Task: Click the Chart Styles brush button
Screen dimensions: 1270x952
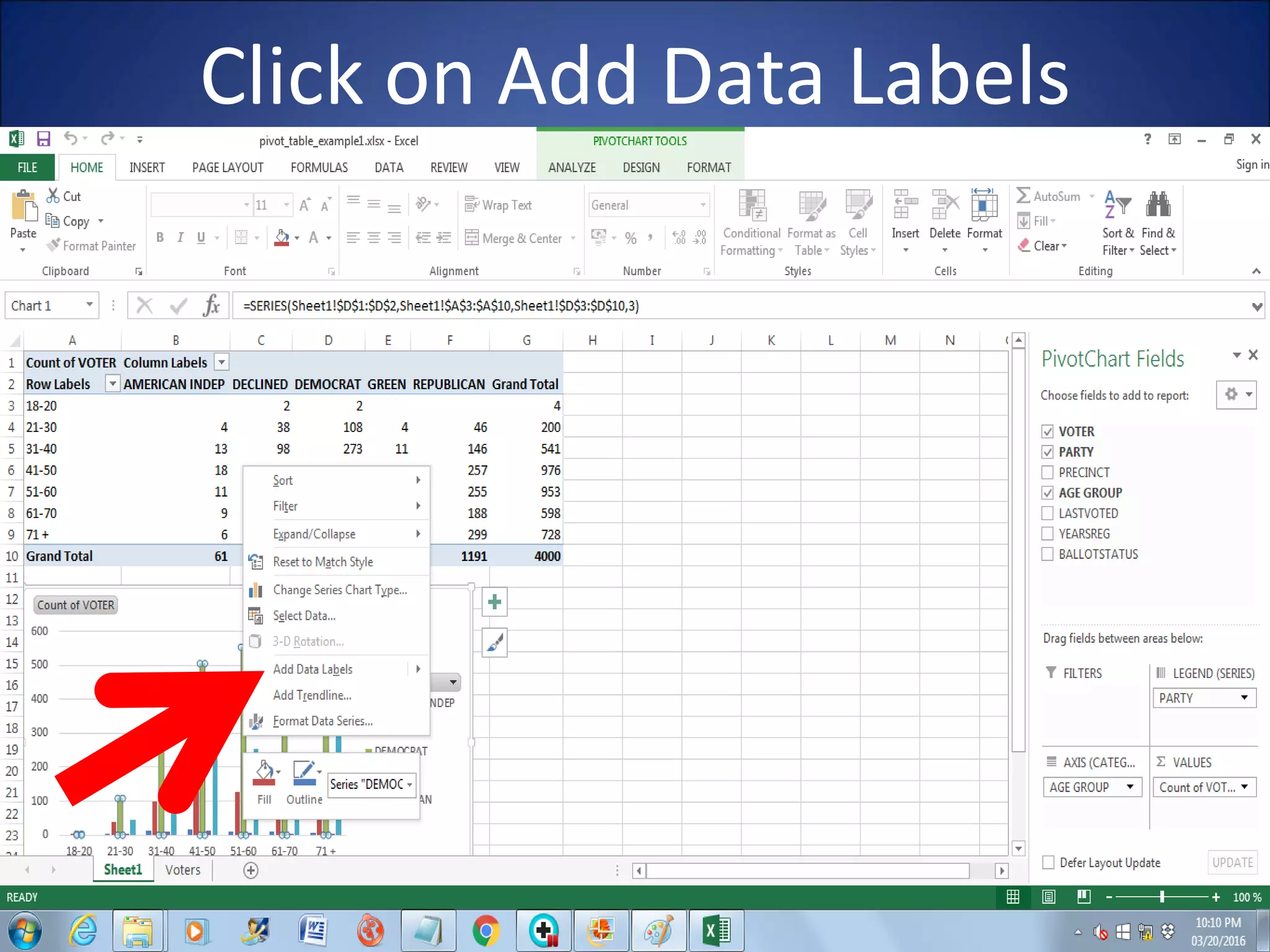Action: pyautogui.click(x=495, y=643)
